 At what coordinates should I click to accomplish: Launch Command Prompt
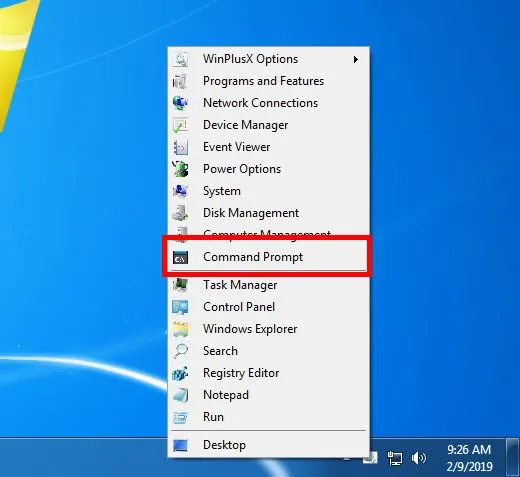coord(268,257)
